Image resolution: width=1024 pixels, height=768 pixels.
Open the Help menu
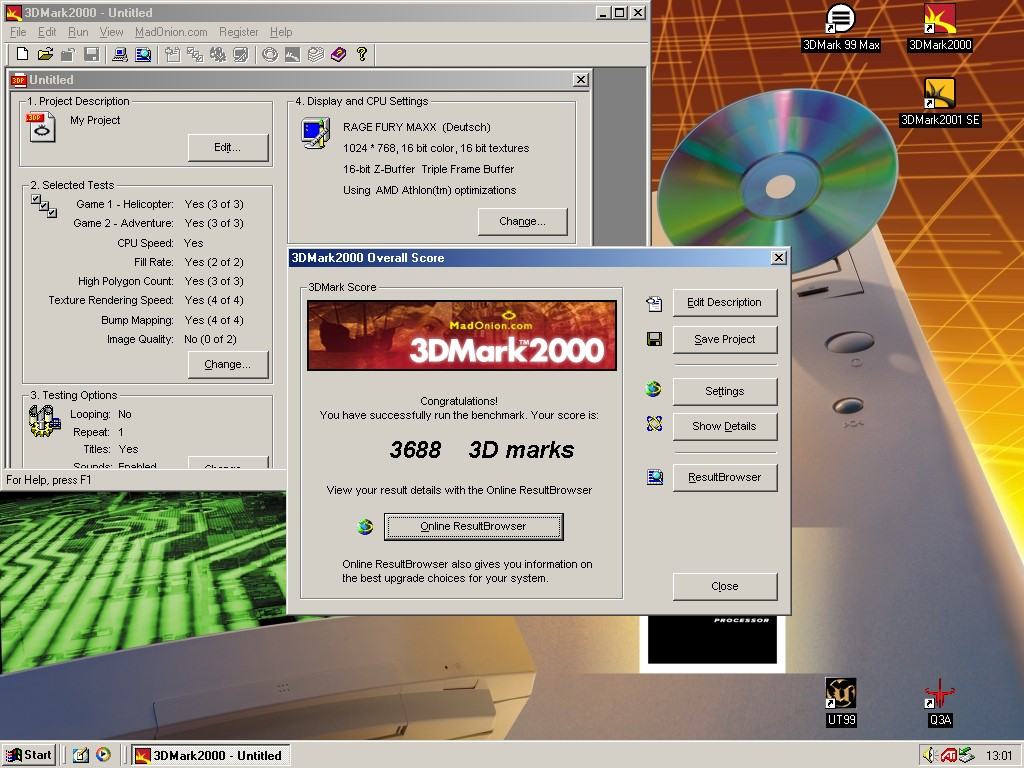pos(281,32)
